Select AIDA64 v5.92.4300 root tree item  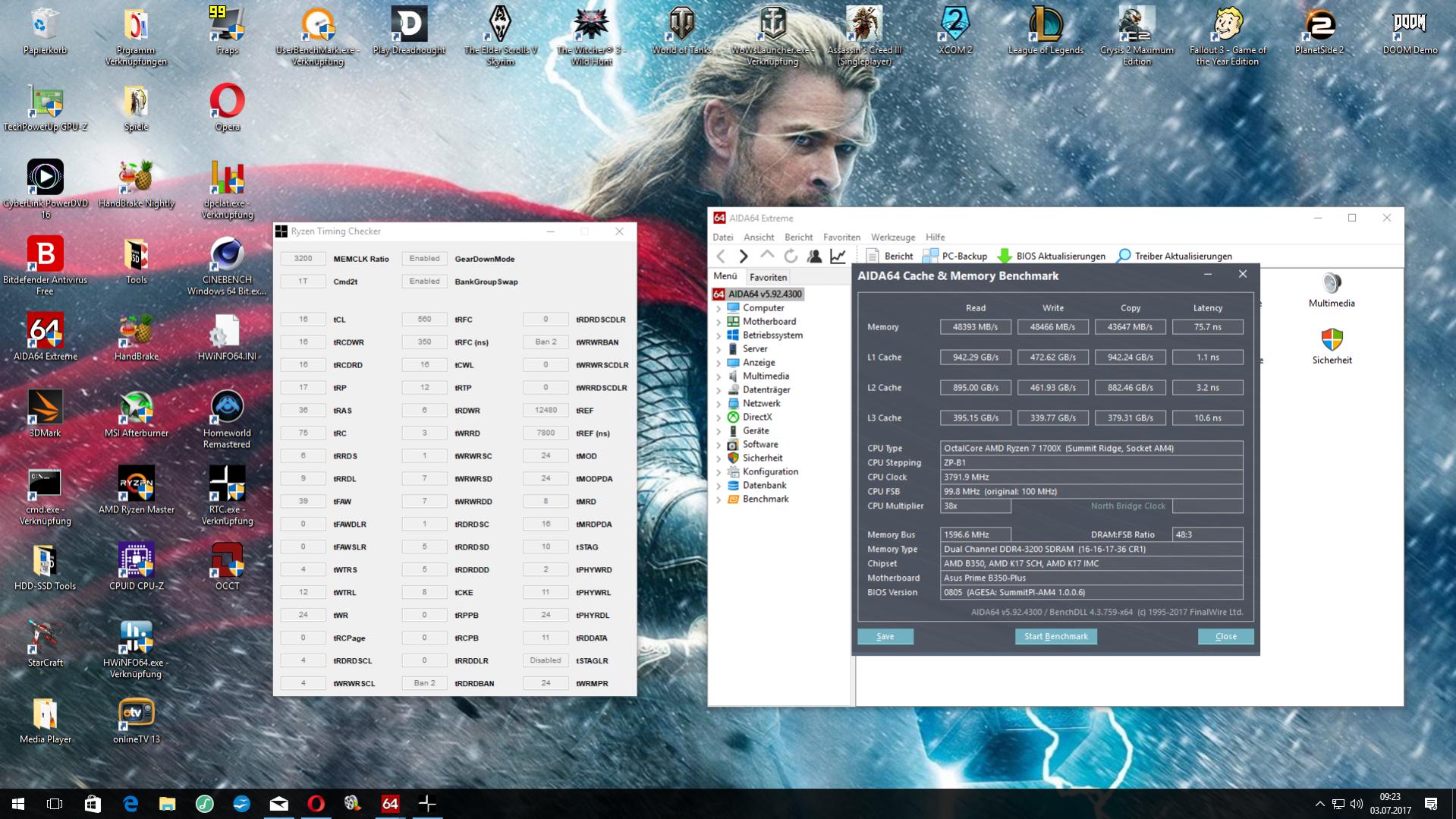pos(757,295)
